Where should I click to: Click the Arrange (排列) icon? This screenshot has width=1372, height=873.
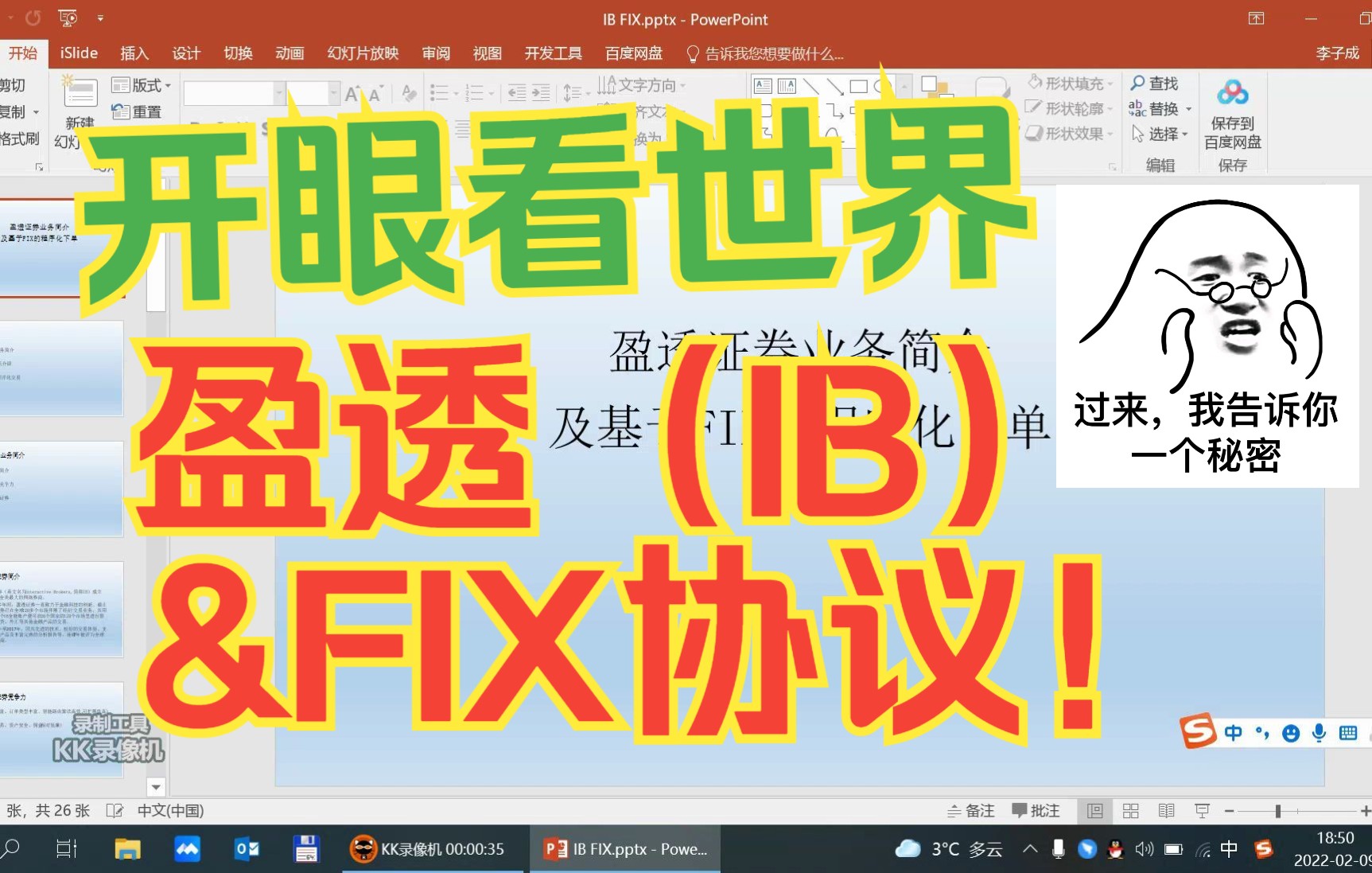pyautogui.click(x=936, y=86)
